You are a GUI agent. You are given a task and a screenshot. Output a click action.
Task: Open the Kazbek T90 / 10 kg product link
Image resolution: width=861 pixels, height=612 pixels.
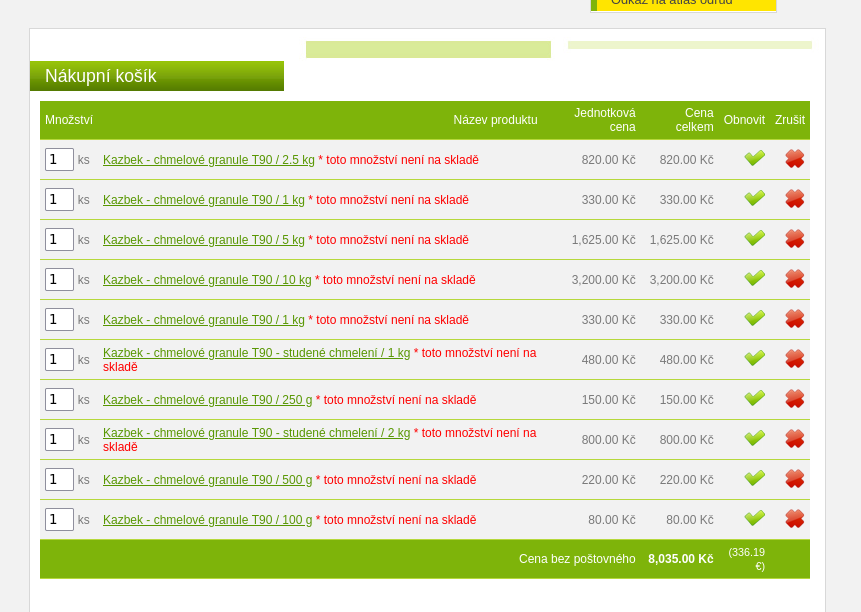pos(207,280)
